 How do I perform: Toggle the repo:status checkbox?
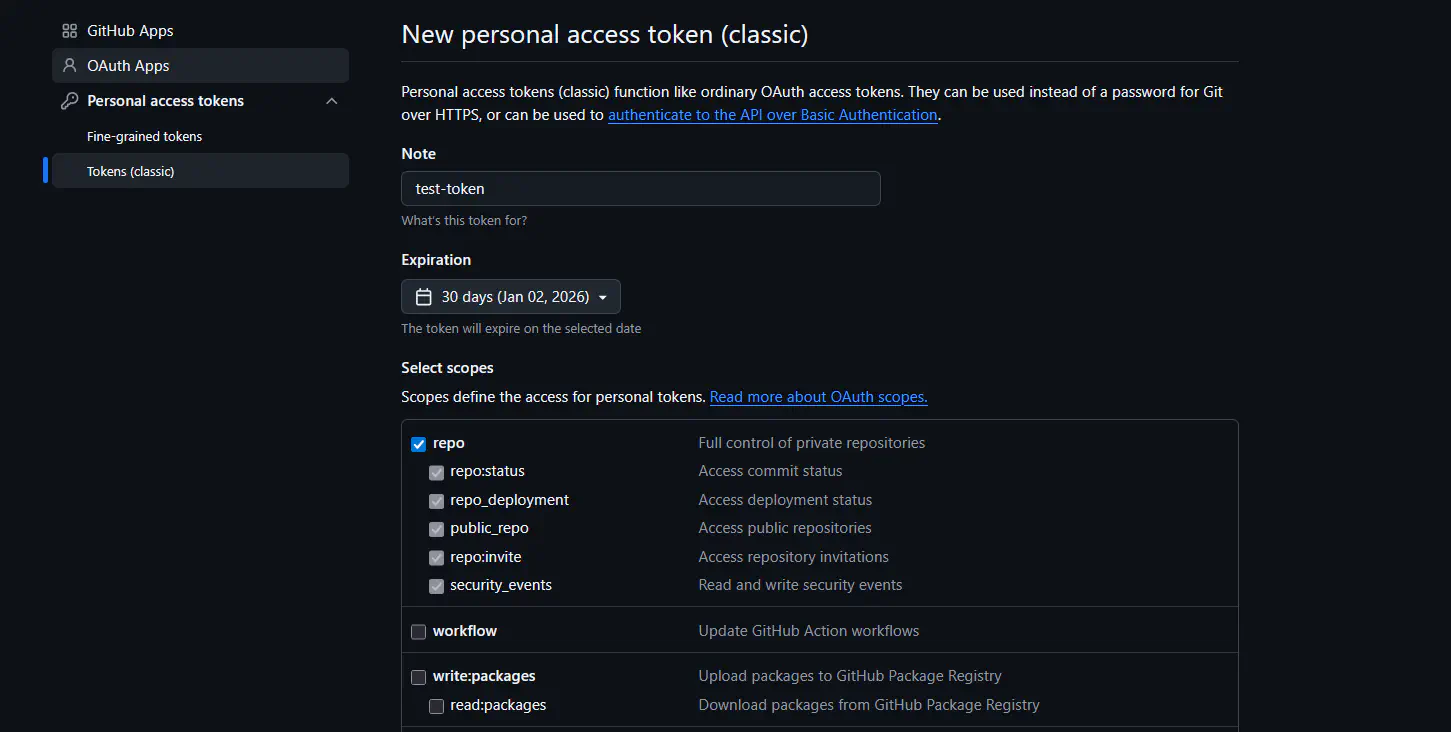(x=437, y=472)
